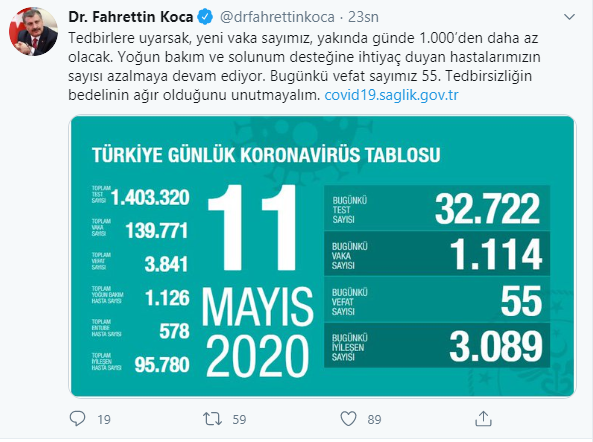Viewport: 593px width, 442px height.
Task: Click the 11 Mayıs 2020 date in the image
Action: (x=258, y=281)
